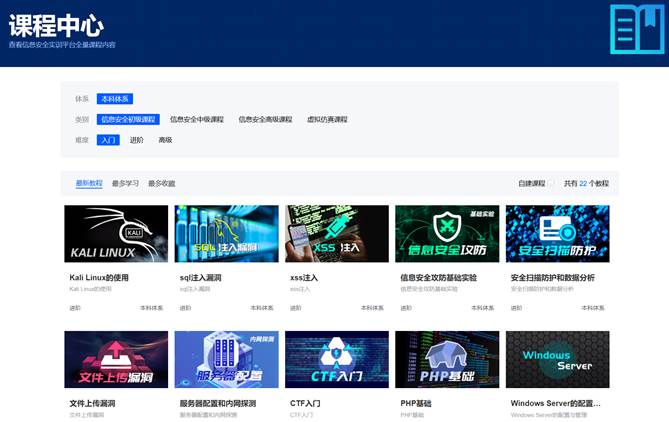Image resolution: width=669 pixels, height=422 pixels.
Task: Open the 服务器配置 course image
Action: coord(226,359)
